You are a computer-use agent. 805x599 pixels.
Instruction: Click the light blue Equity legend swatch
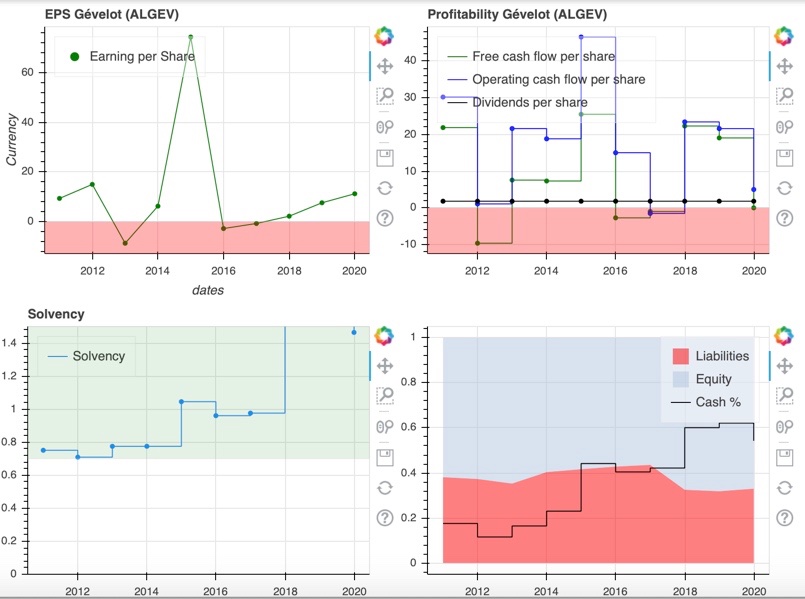pos(680,380)
